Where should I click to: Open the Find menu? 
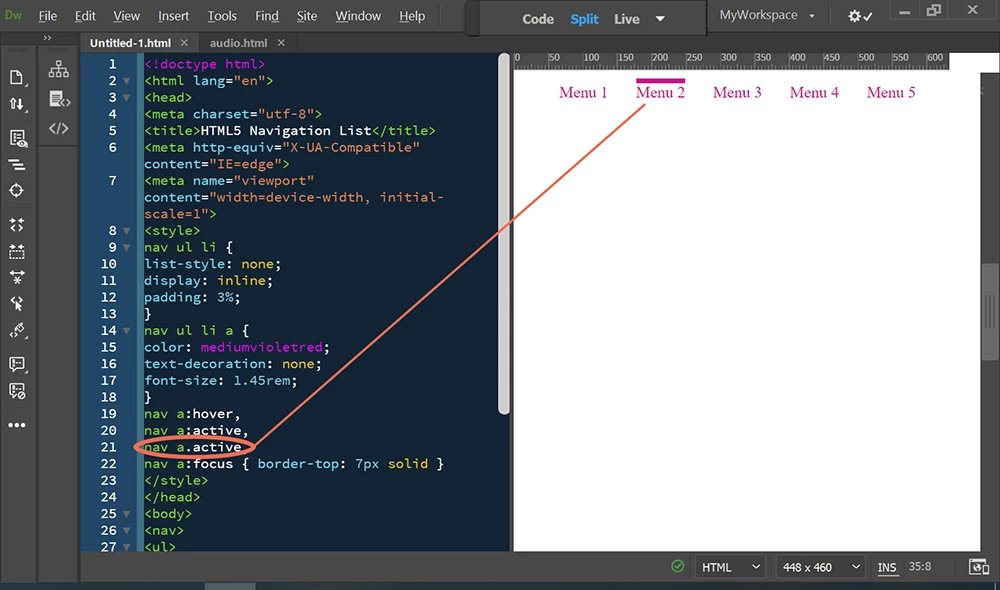click(x=267, y=16)
